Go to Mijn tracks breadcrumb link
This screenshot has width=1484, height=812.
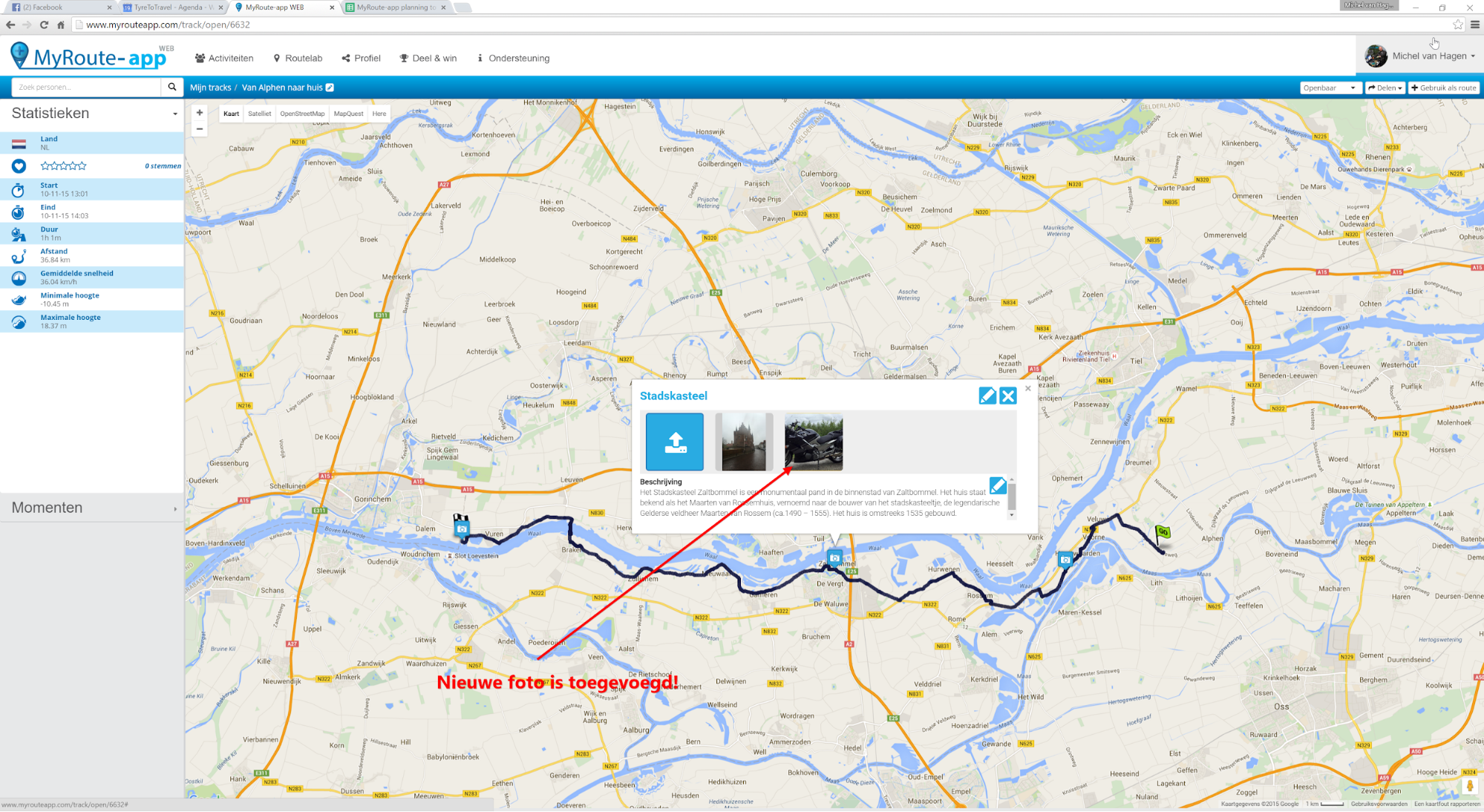pos(210,88)
